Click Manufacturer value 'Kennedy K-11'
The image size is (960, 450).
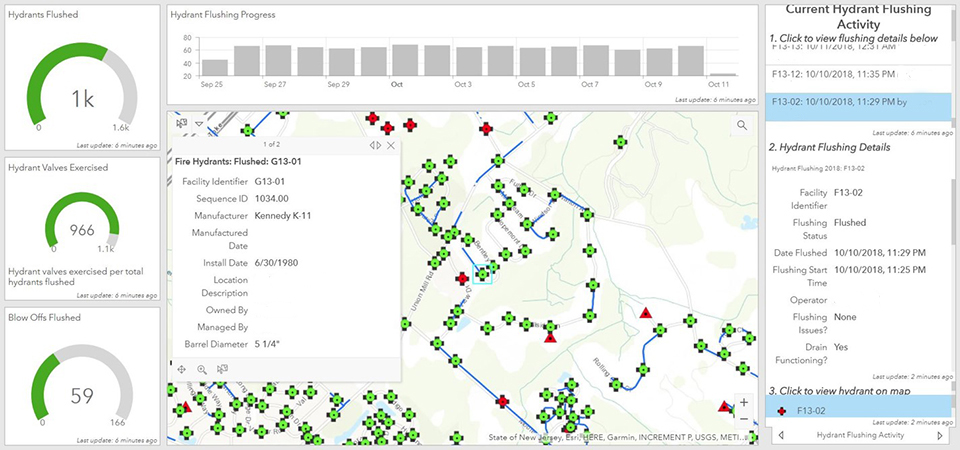[x=283, y=216]
